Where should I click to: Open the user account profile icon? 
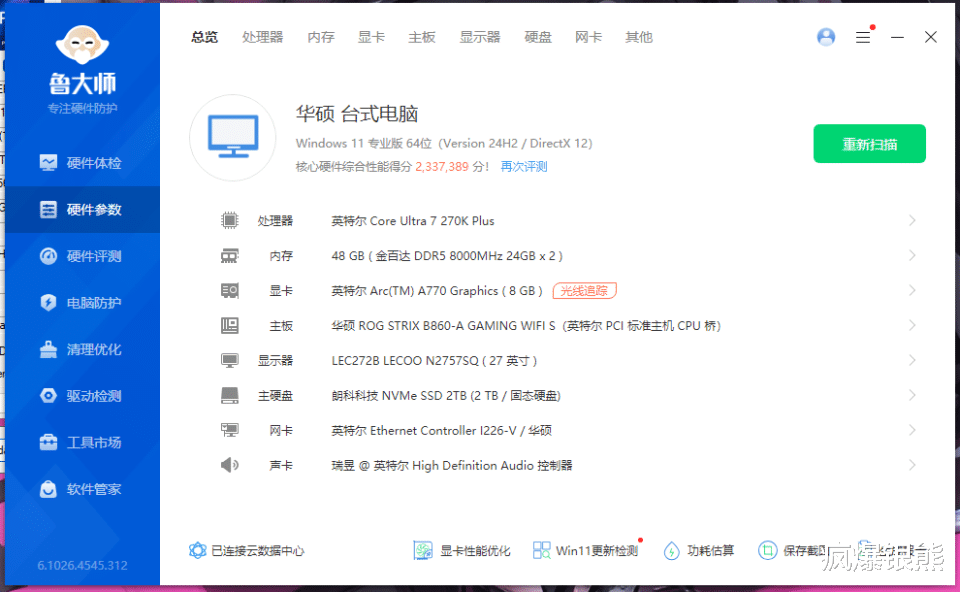tap(826, 37)
